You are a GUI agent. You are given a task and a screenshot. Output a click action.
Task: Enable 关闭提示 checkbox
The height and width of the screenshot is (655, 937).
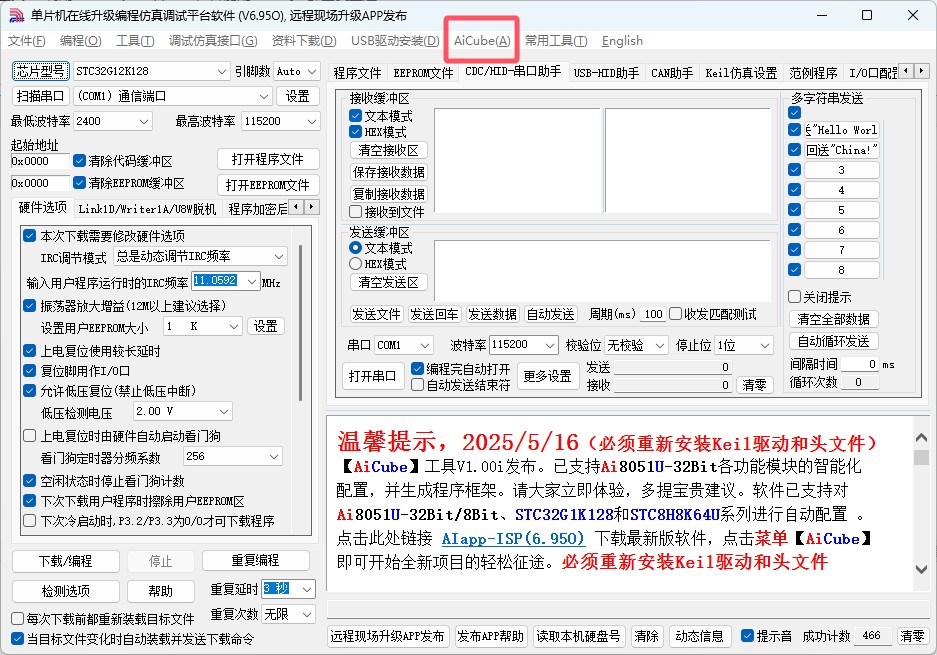pos(794,296)
